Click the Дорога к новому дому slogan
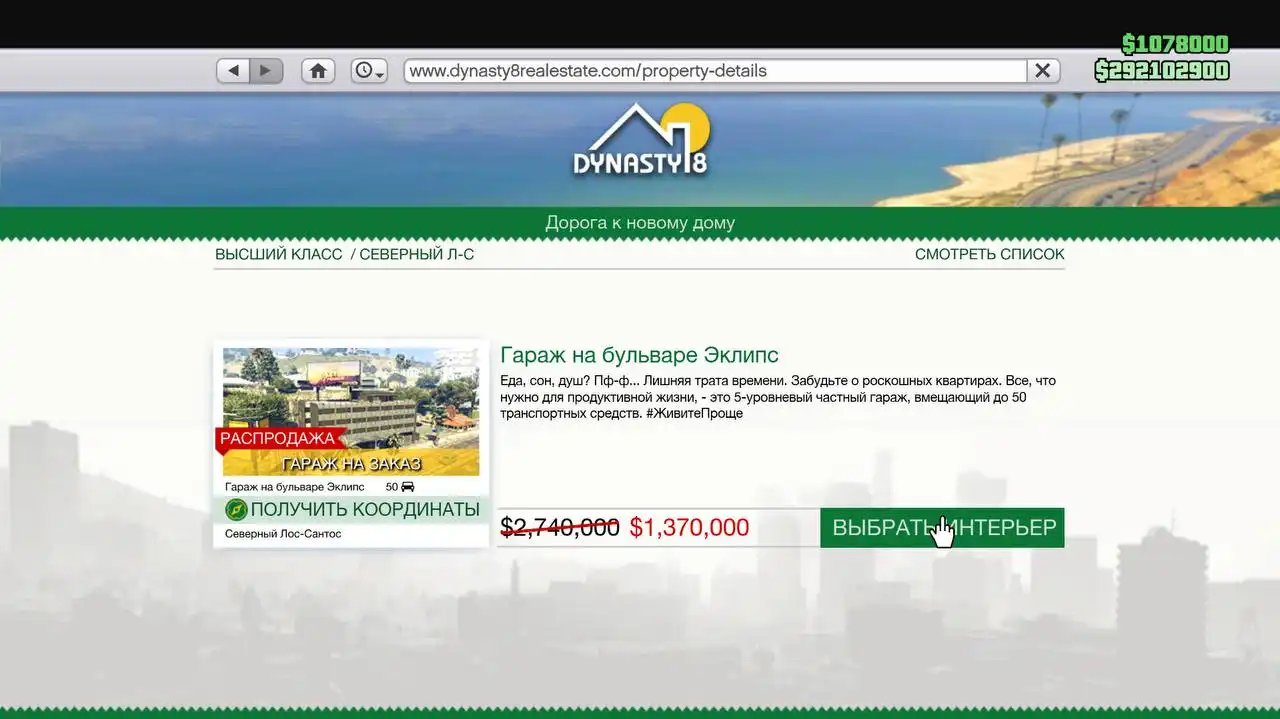This screenshot has height=719, width=1280. (x=640, y=223)
